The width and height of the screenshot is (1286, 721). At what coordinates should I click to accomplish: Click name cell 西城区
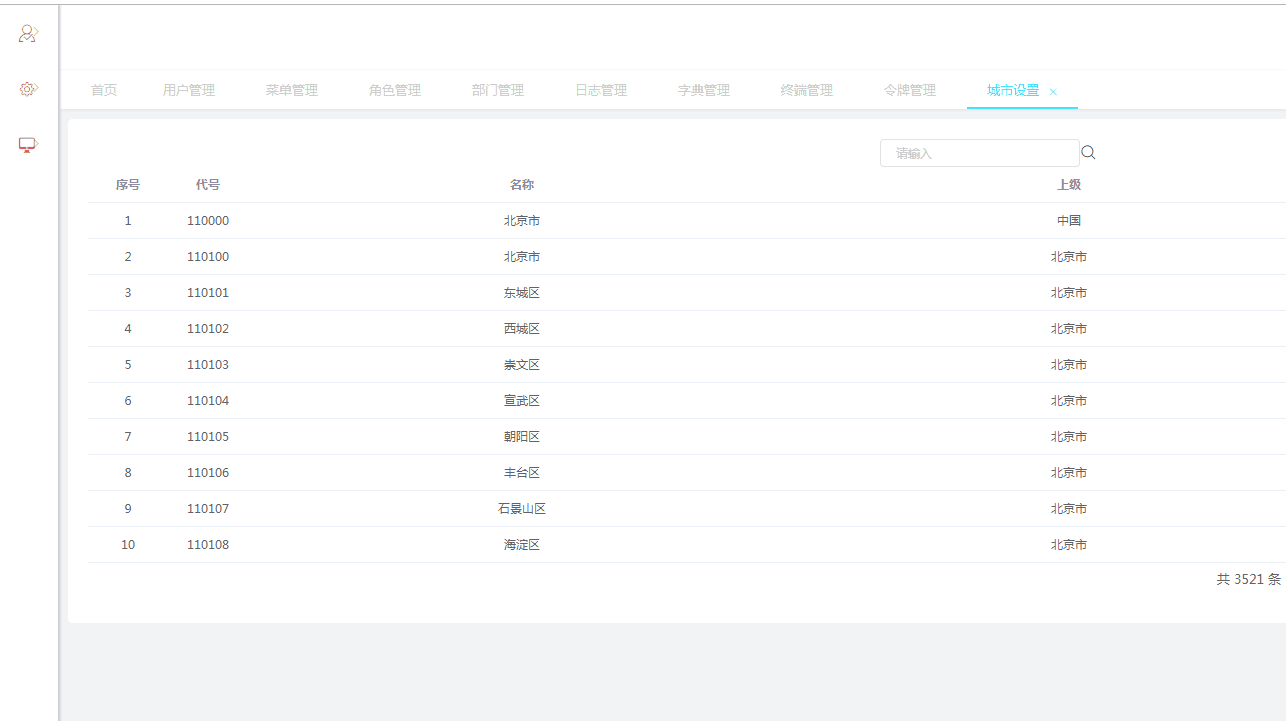click(522, 329)
